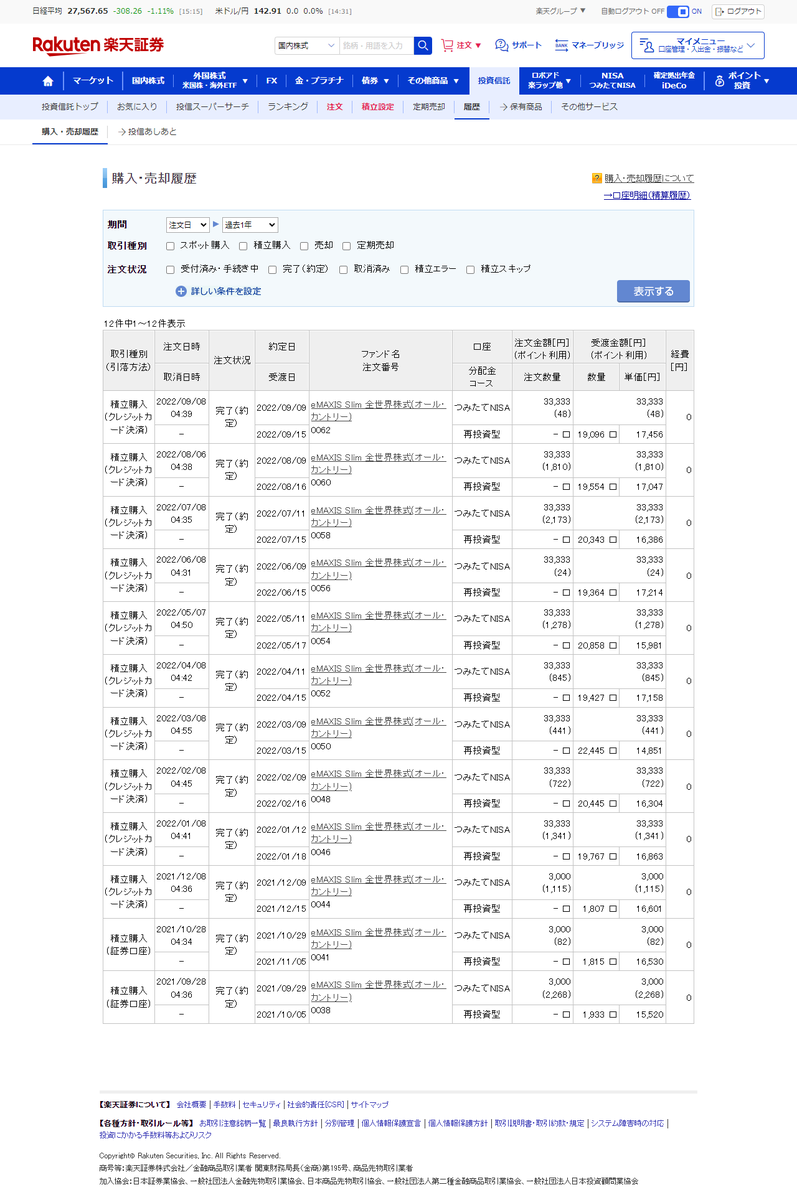Open the FX menu
797x1200 pixels.
271,81
